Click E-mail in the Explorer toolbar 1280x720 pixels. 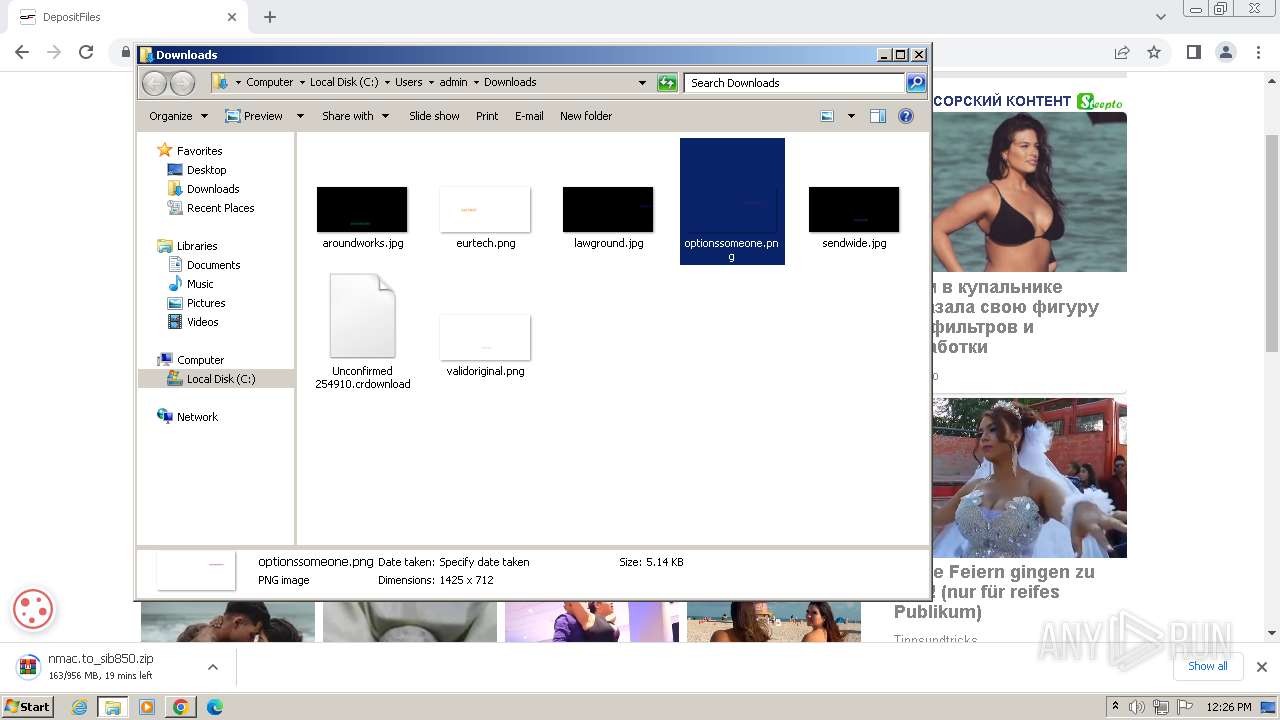coord(529,116)
